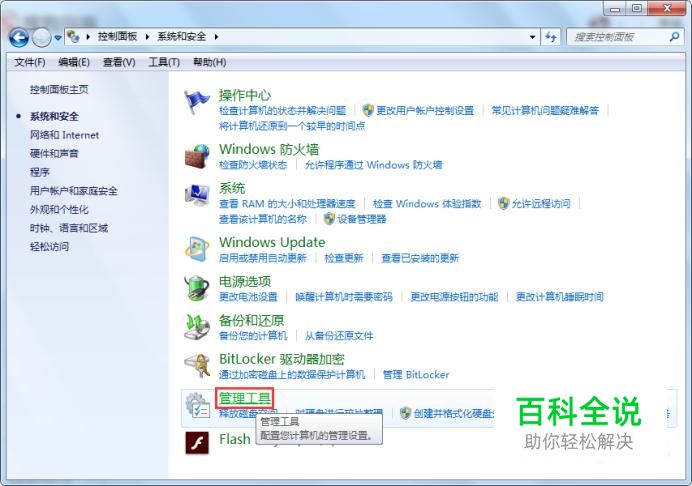Viewport: 692px width, 486px height.
Task: Open the 管理工具 heading
Action: tap(244, 398)
